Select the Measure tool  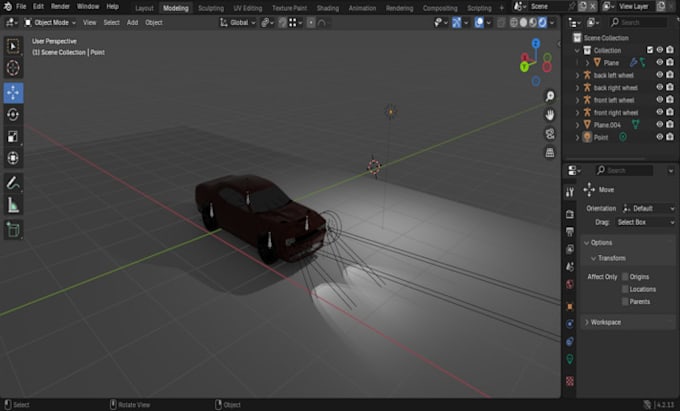click(x=13, y=205)
